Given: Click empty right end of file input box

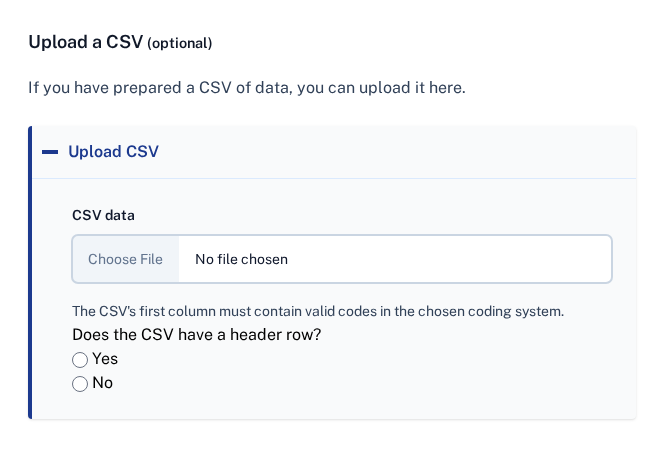Looking at the screenshot, I should tap(520, 259).
